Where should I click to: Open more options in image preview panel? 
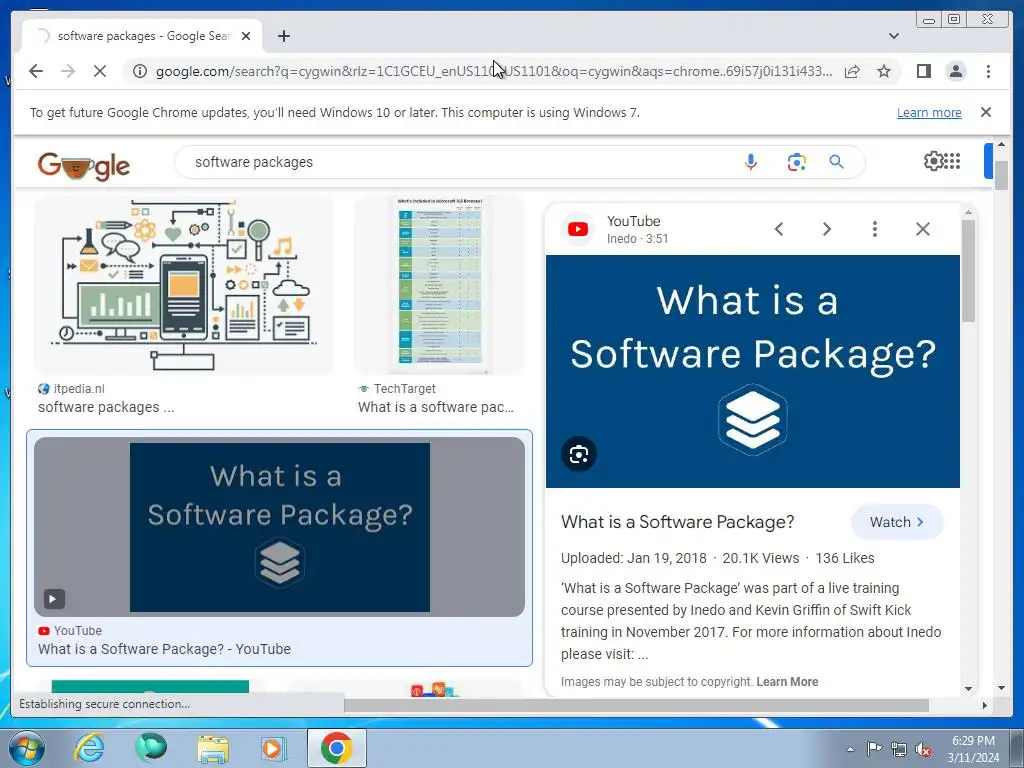coord(874,229)
